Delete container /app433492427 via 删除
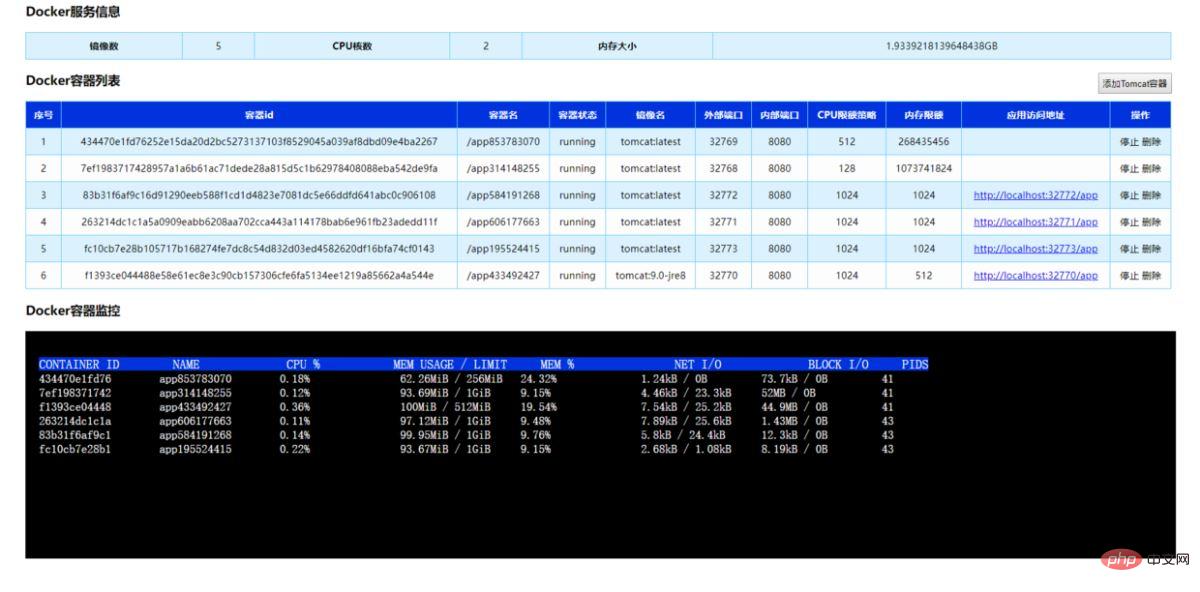The height and width of the screenshot is (592, 1200). (1151, 275)
